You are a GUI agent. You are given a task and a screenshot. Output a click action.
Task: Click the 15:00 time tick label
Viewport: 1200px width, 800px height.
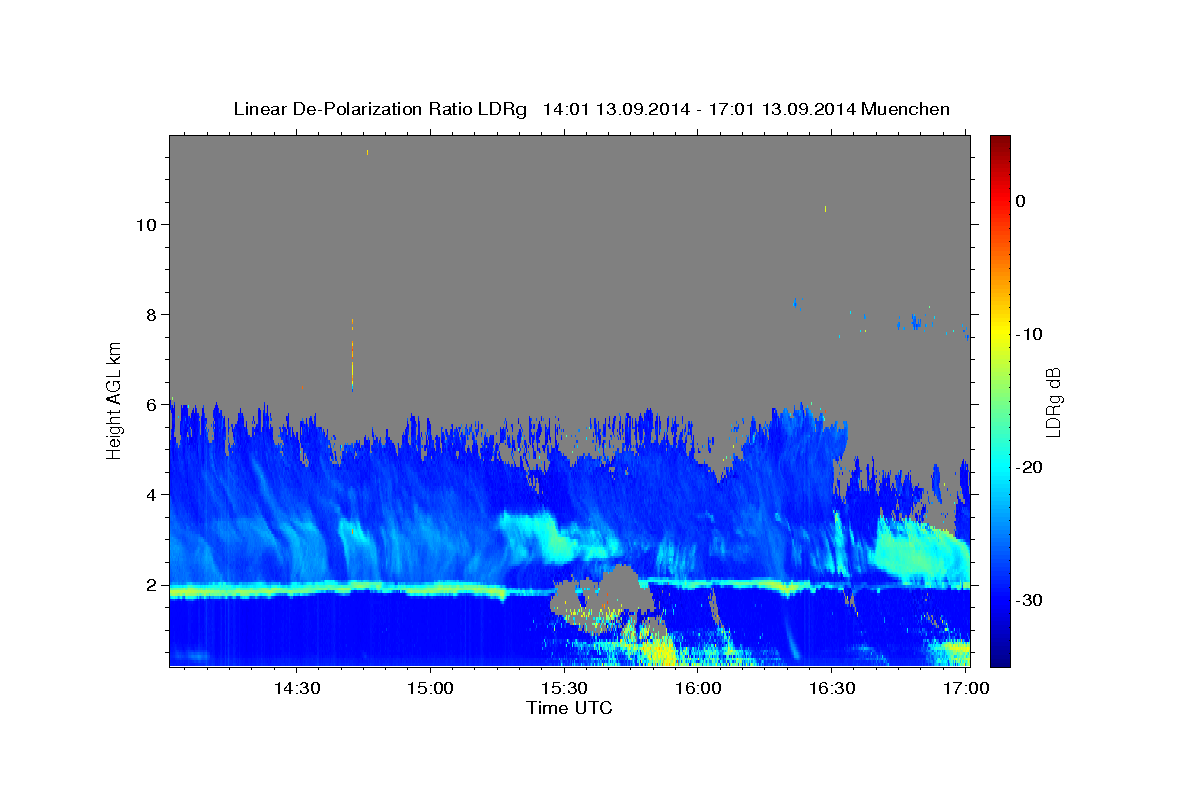coord(430,689)
